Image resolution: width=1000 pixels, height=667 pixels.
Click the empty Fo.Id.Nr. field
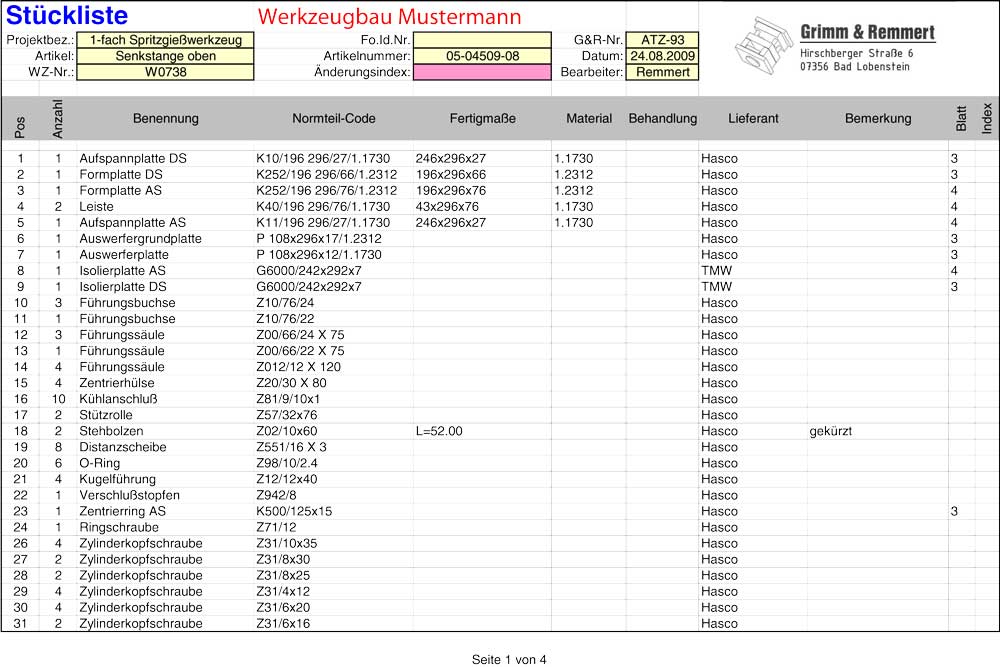[x=482, y=40]
